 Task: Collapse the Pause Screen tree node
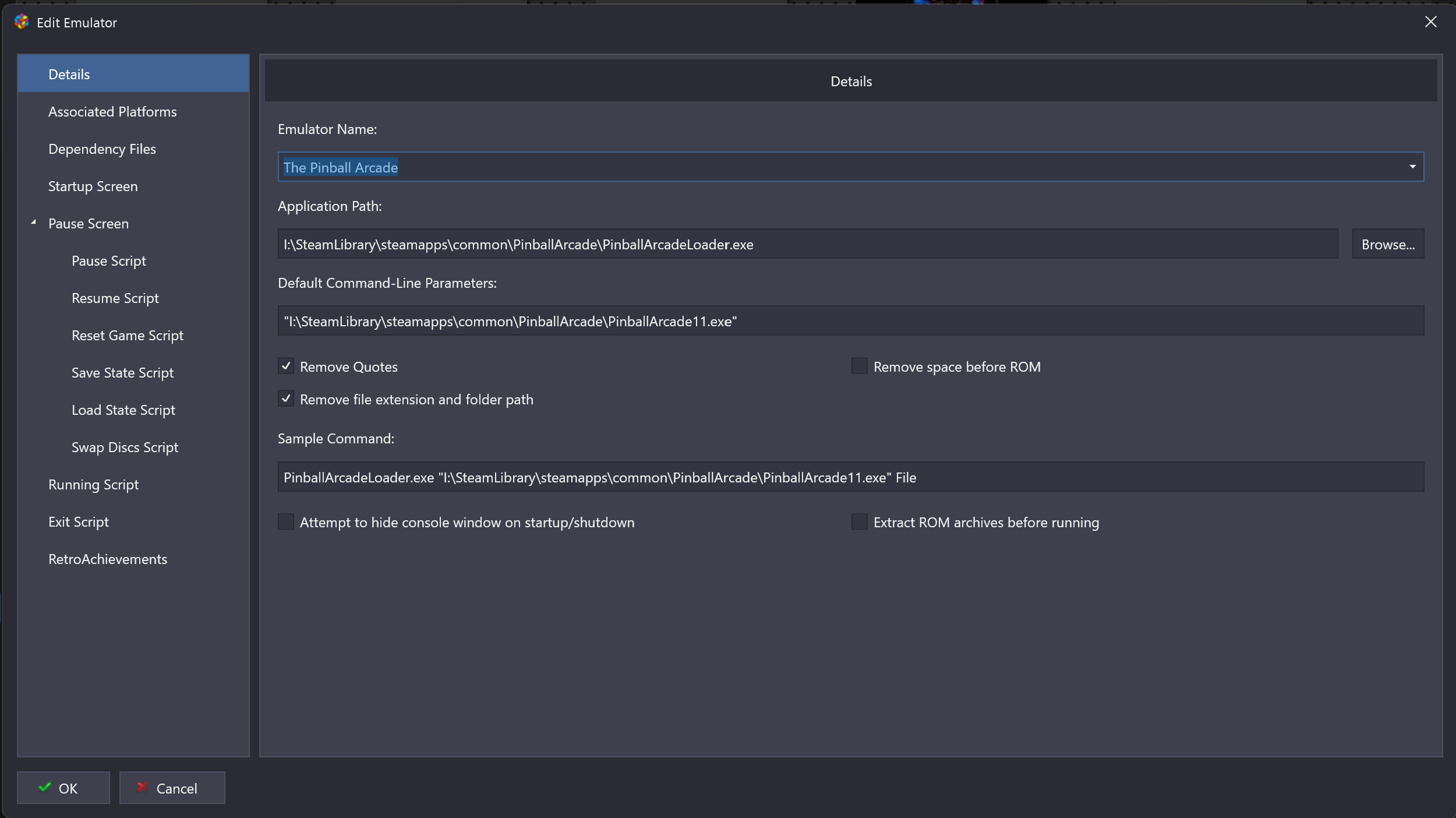coord(34,223)
